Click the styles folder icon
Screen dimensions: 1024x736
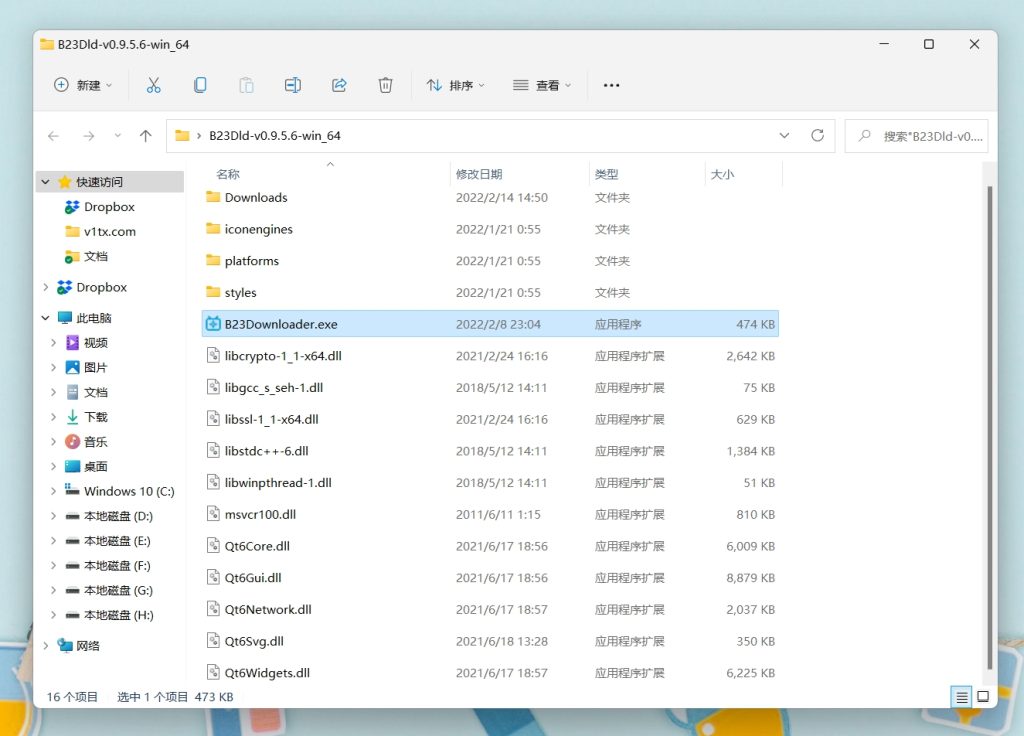(213, 291)
